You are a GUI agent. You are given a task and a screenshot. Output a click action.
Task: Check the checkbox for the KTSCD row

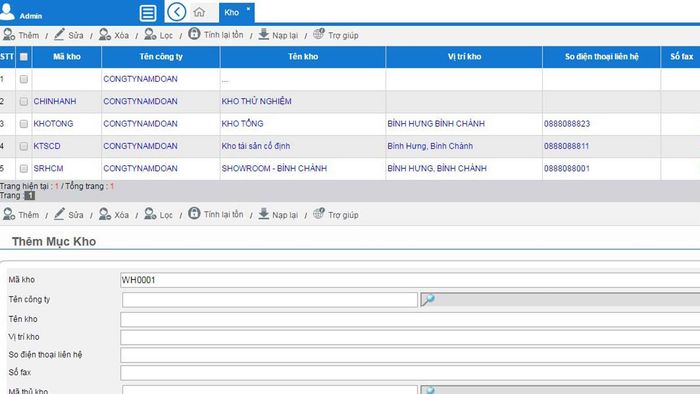[x=24, y=146]
